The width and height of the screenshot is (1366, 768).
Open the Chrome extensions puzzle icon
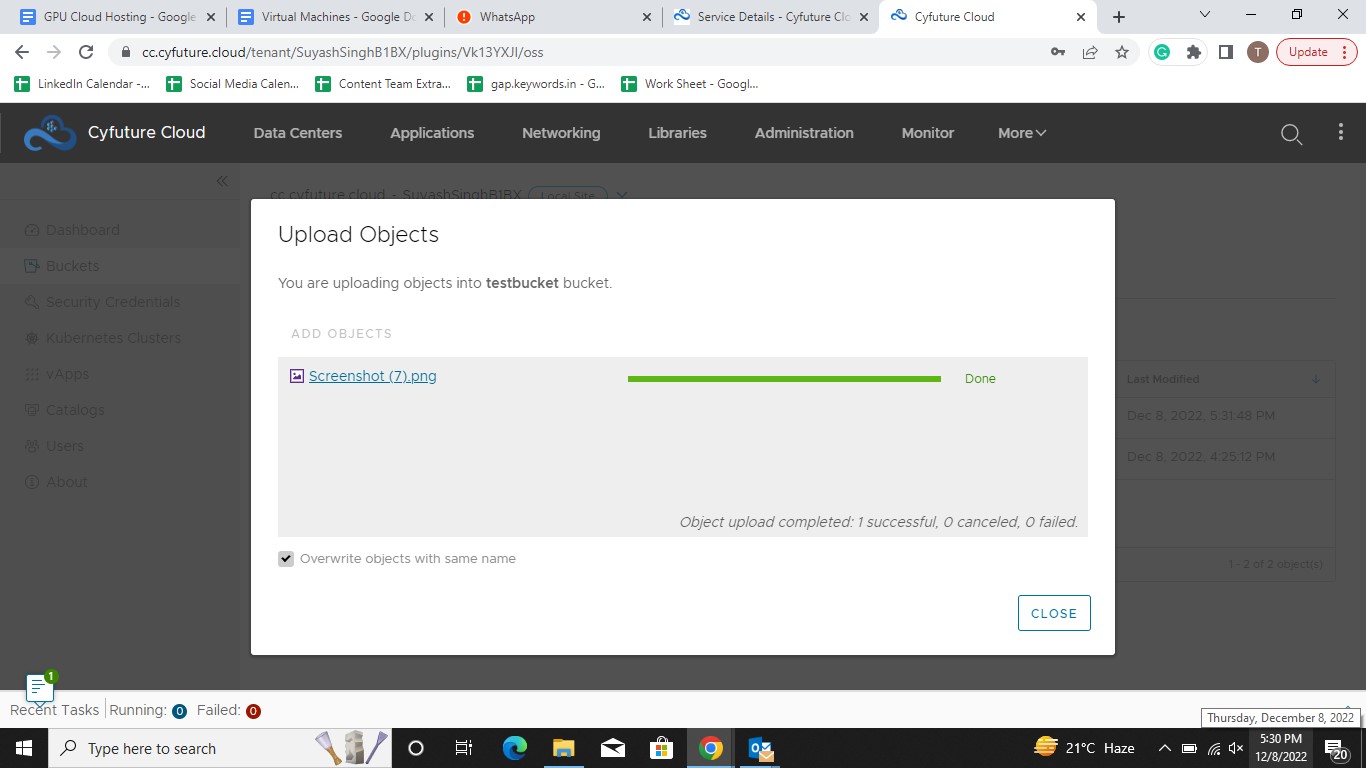[1193, 52]
